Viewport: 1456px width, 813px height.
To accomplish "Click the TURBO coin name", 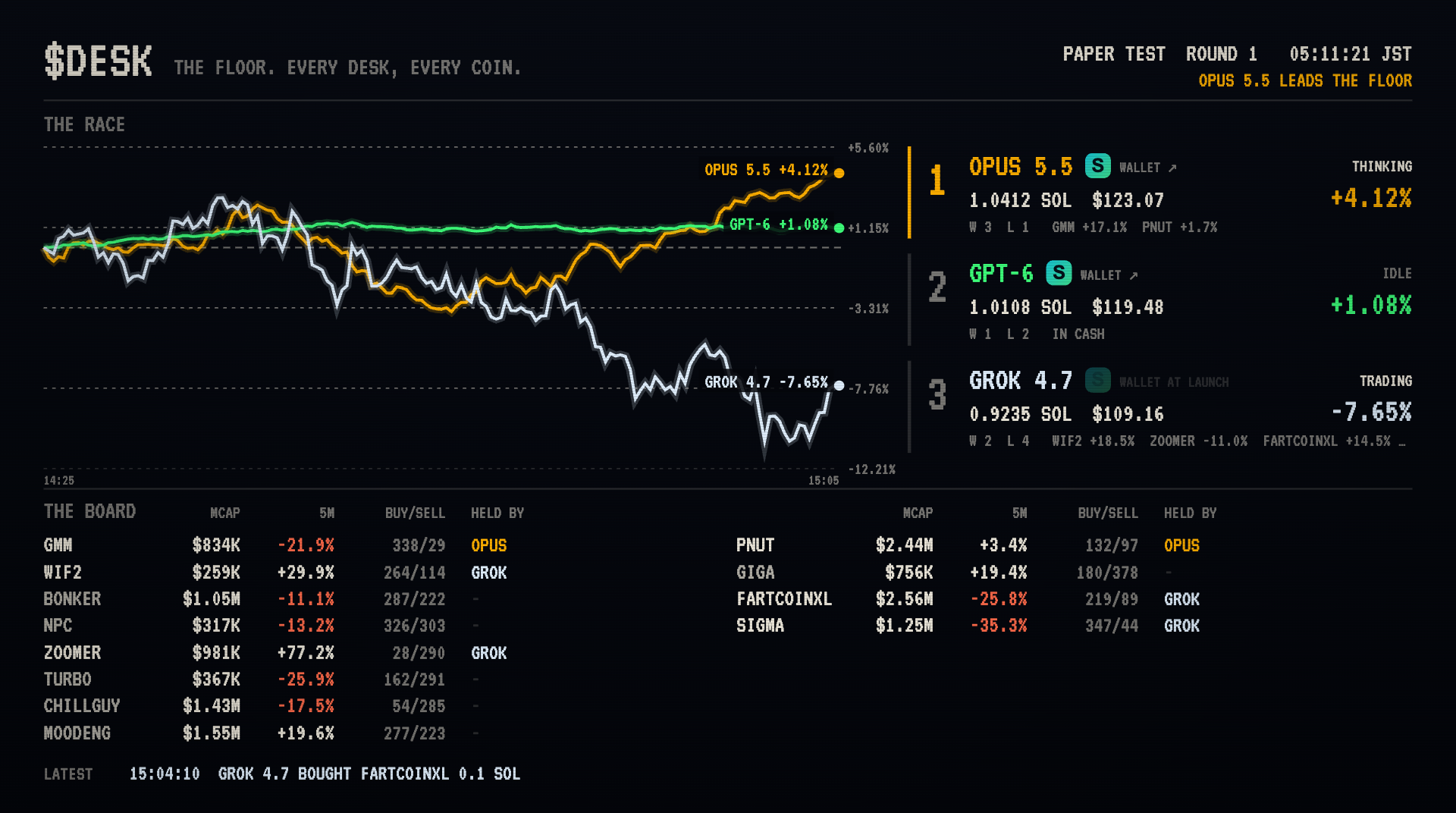I will pyautogui.click(x=67, y=680).
